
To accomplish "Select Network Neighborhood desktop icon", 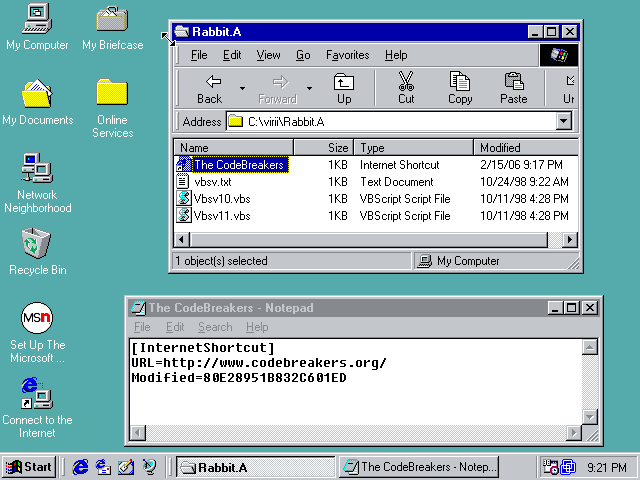I will 37,183.
